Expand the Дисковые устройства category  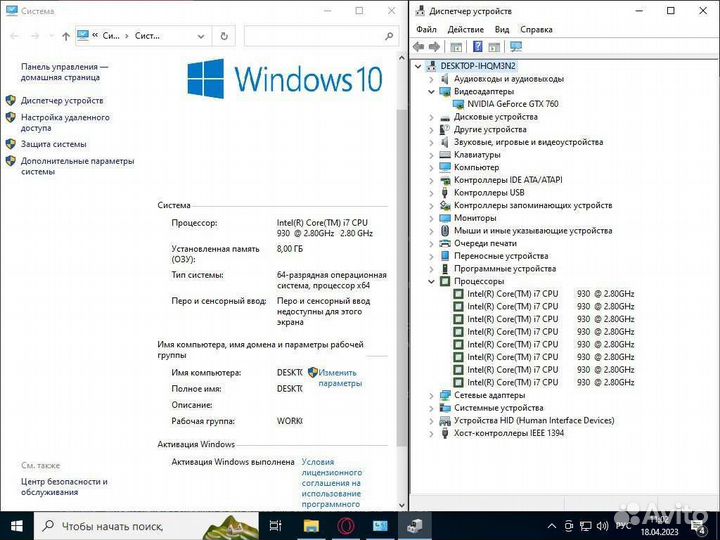pos(432,117)
